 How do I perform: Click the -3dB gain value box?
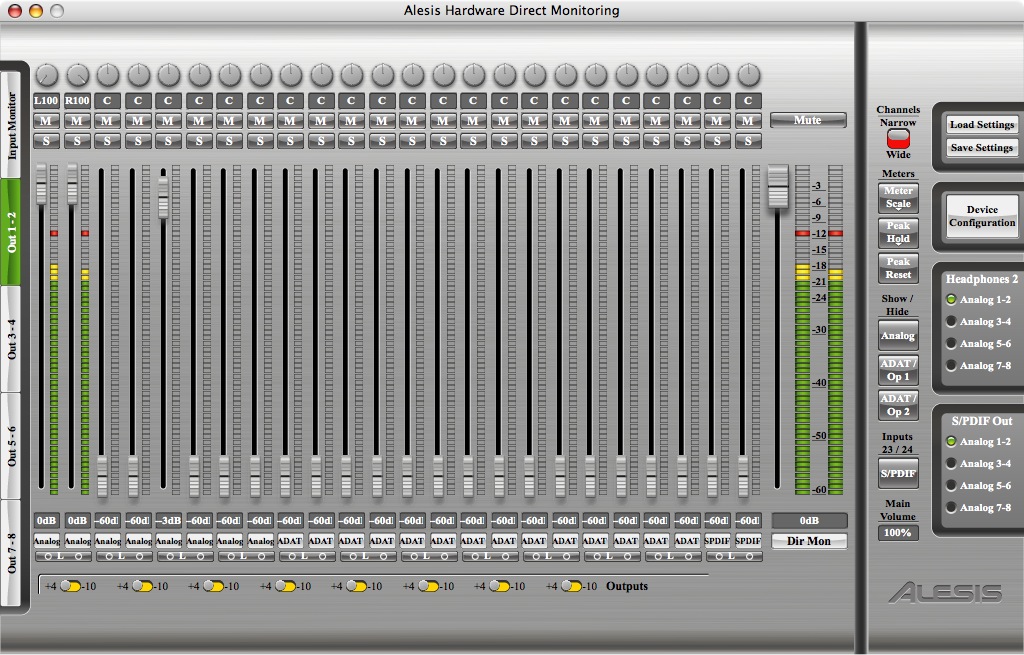(168, 520)
